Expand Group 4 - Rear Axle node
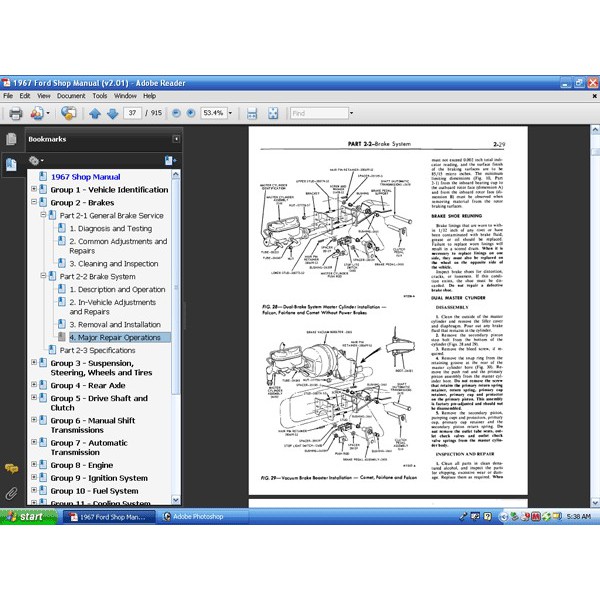600x600 pixels. [34, 385]
